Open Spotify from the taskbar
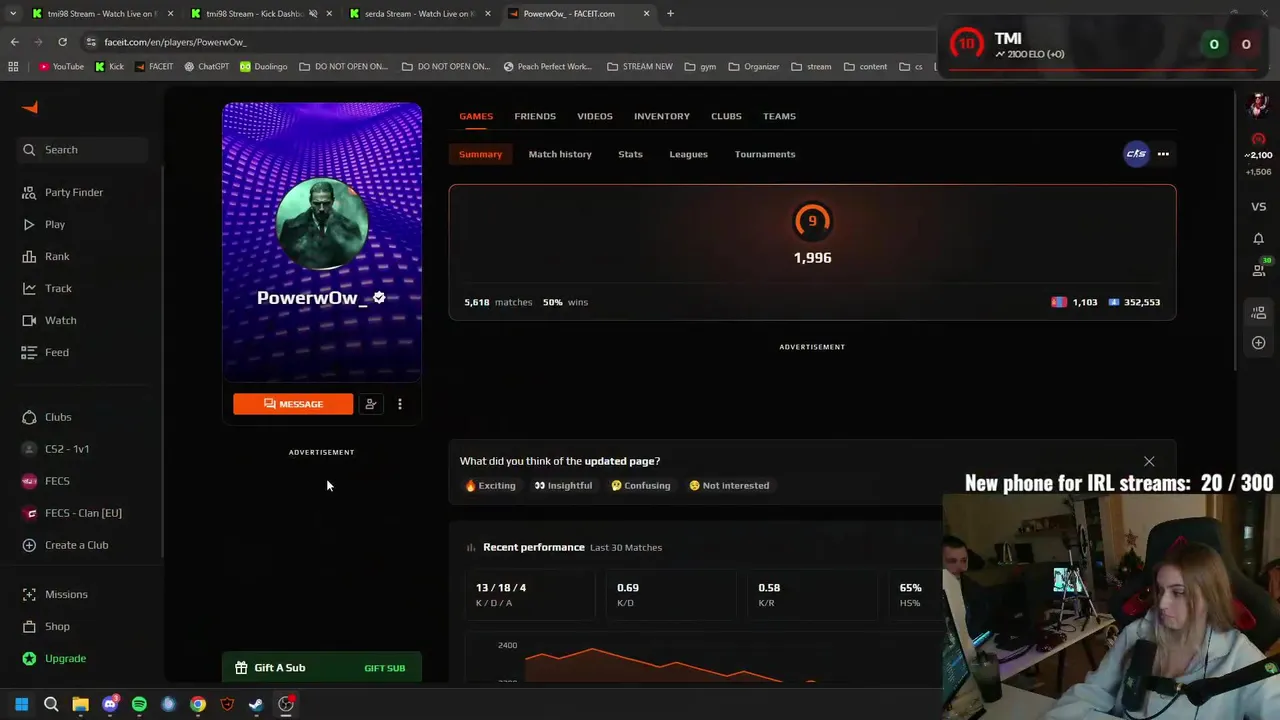 pos(139,704)
